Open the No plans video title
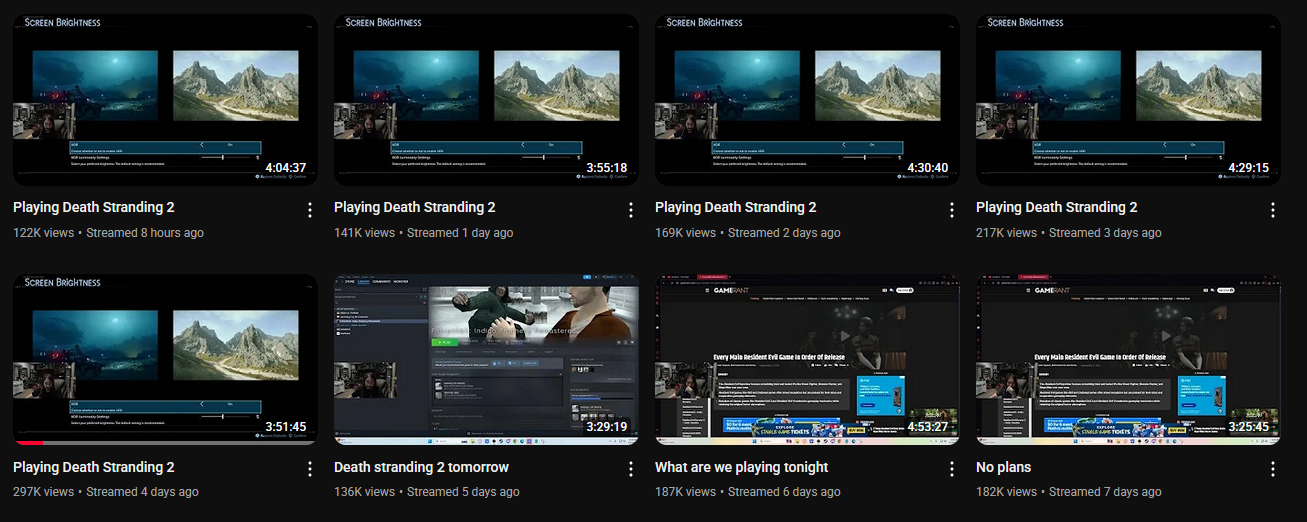The width and height of the screenshot is (1307, 522). (1003, 467)
